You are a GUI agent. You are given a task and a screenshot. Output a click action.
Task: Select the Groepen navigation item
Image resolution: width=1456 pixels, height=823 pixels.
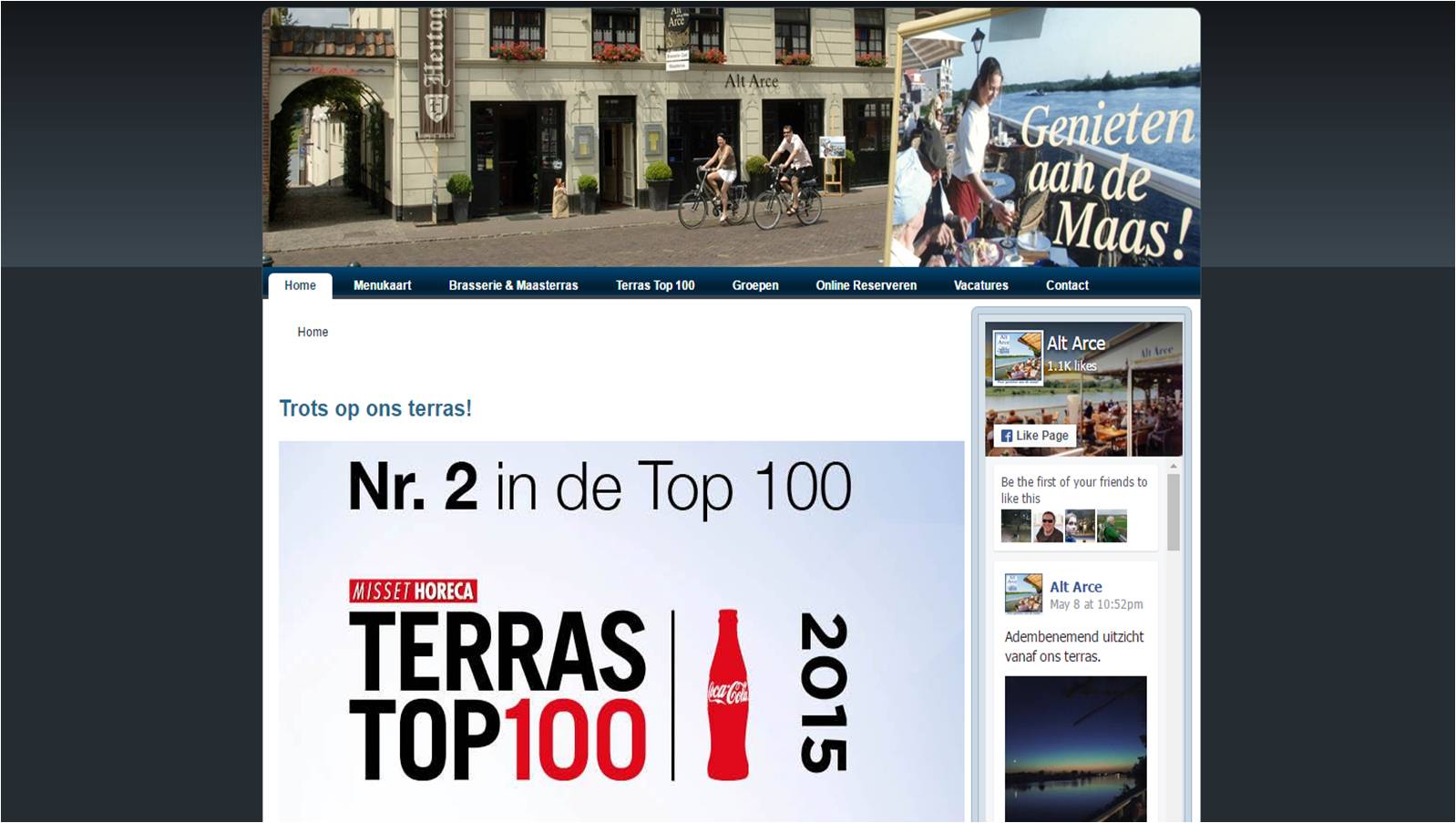[x=754, y=285]
